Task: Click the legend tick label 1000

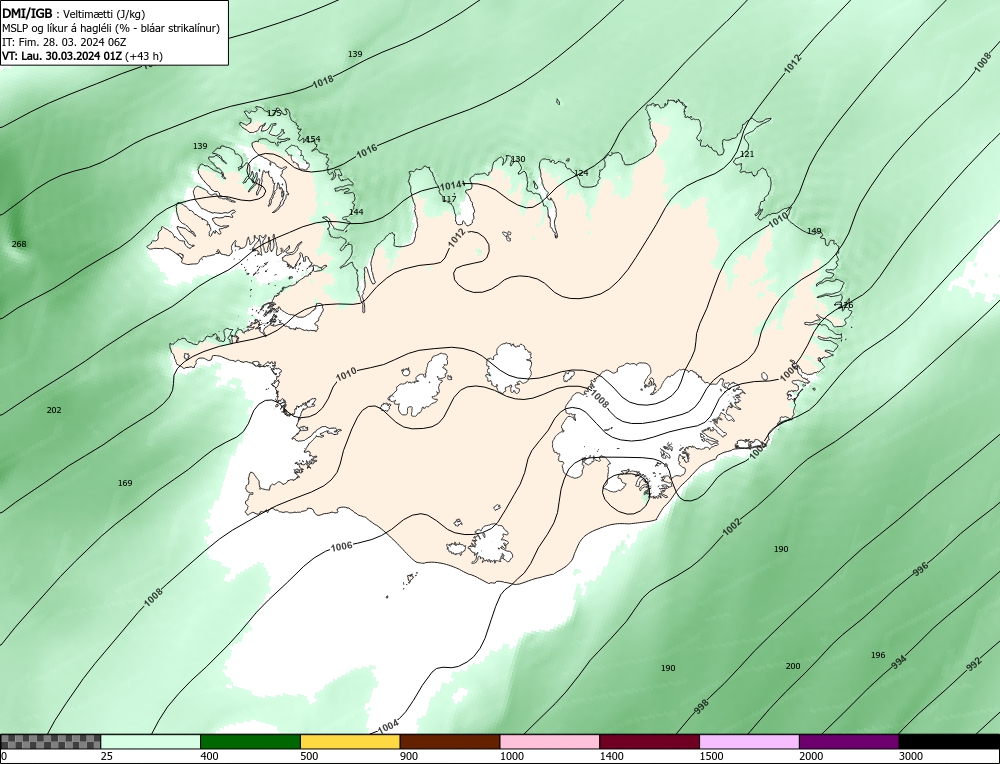Action: point(511,757)
